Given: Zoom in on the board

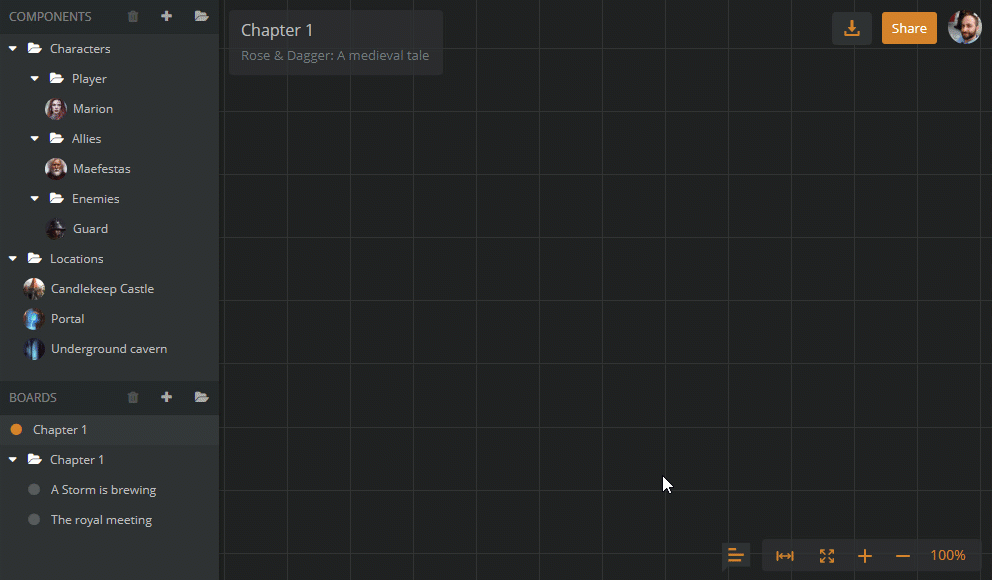Looking at the screenshot, I should pyautogui.click(x=864, y=555).
